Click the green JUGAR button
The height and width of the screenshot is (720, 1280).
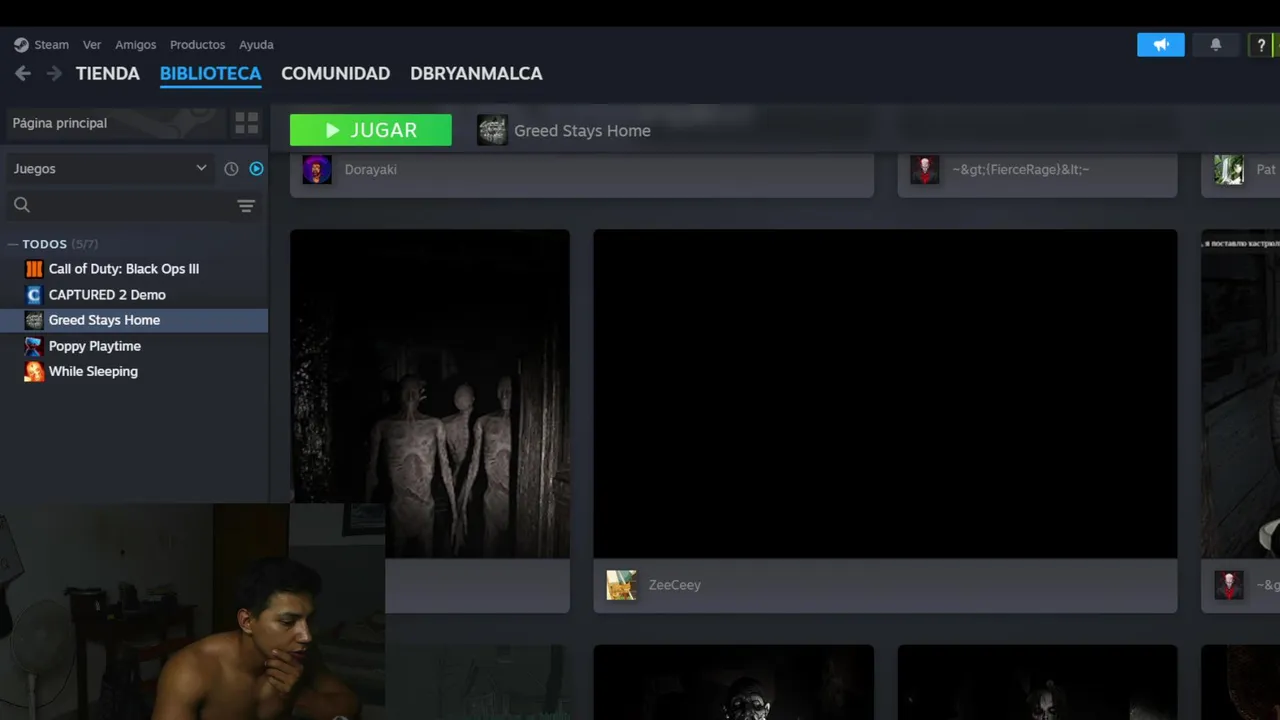coord(371,130)
